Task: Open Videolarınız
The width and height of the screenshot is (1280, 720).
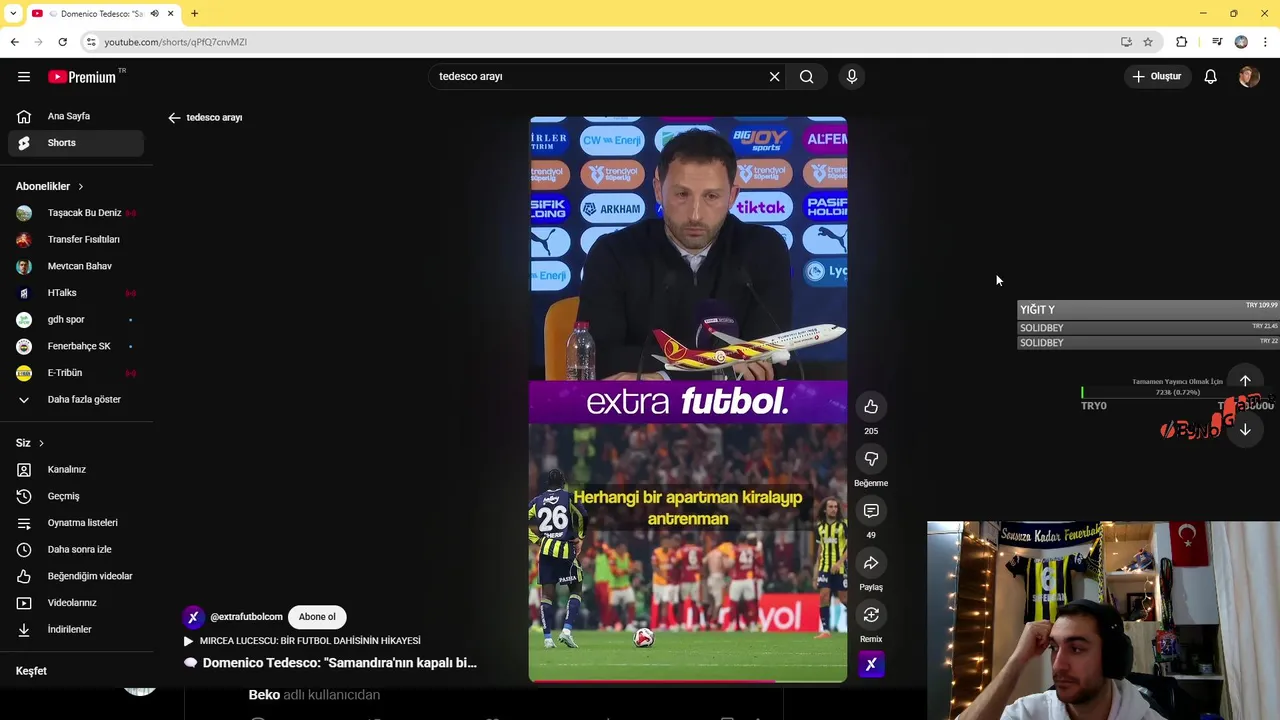Action: click(x=76, y=603)
